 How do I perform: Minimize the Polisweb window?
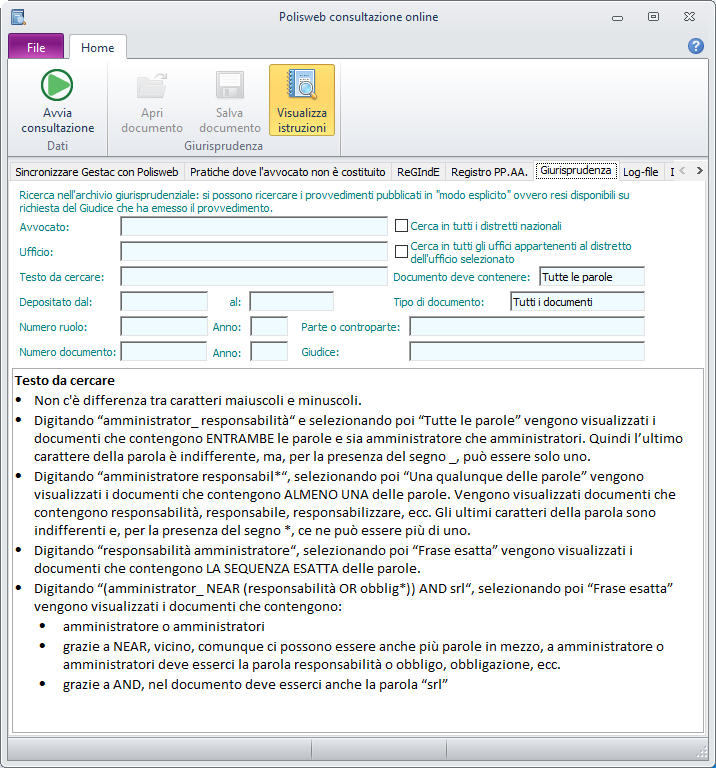618,18
